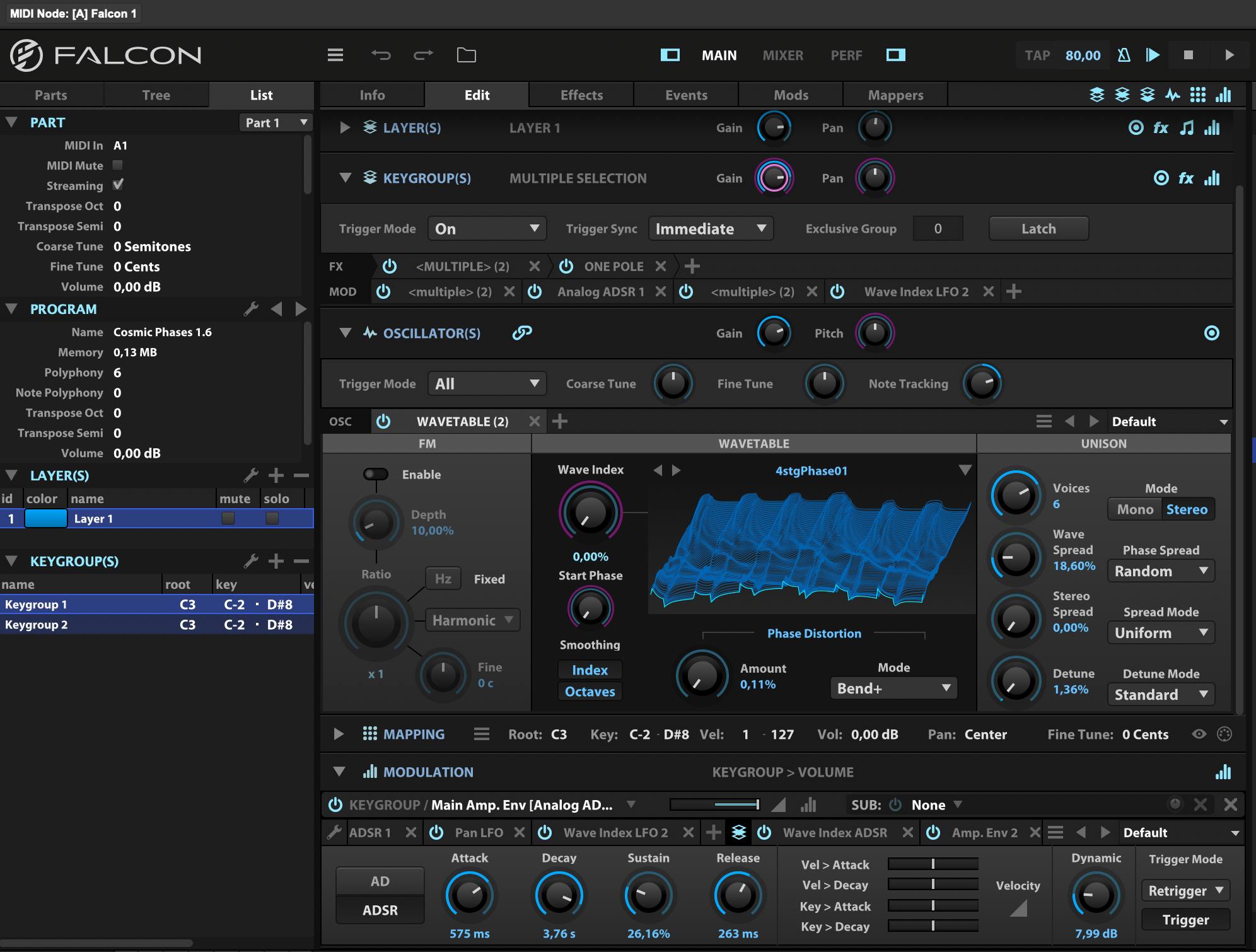The width and height of the screenshot is (1256, 952).
Task: Click the stop transport button
Action: click(1189, 55)
